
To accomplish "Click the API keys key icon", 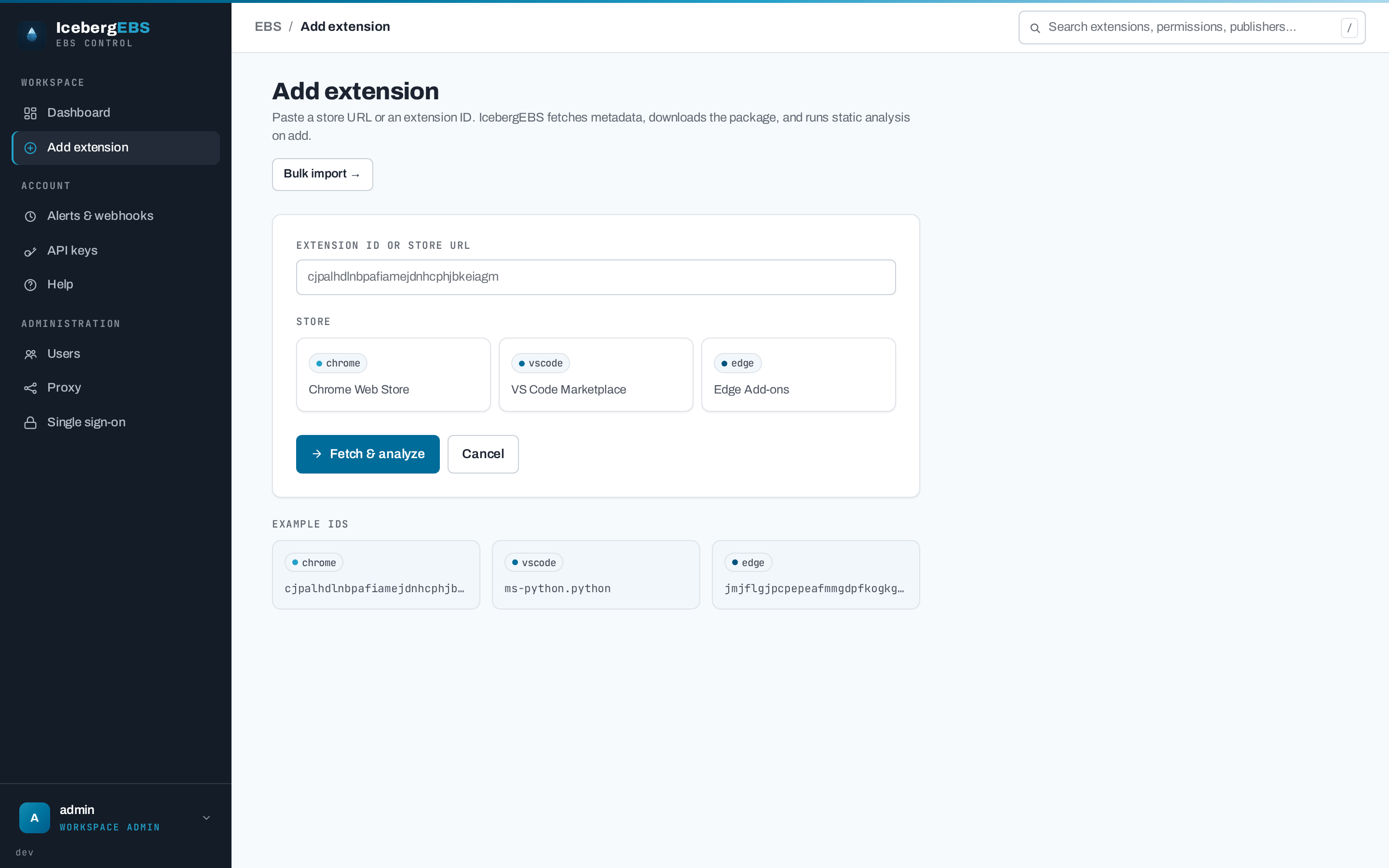I will [30, 251].
